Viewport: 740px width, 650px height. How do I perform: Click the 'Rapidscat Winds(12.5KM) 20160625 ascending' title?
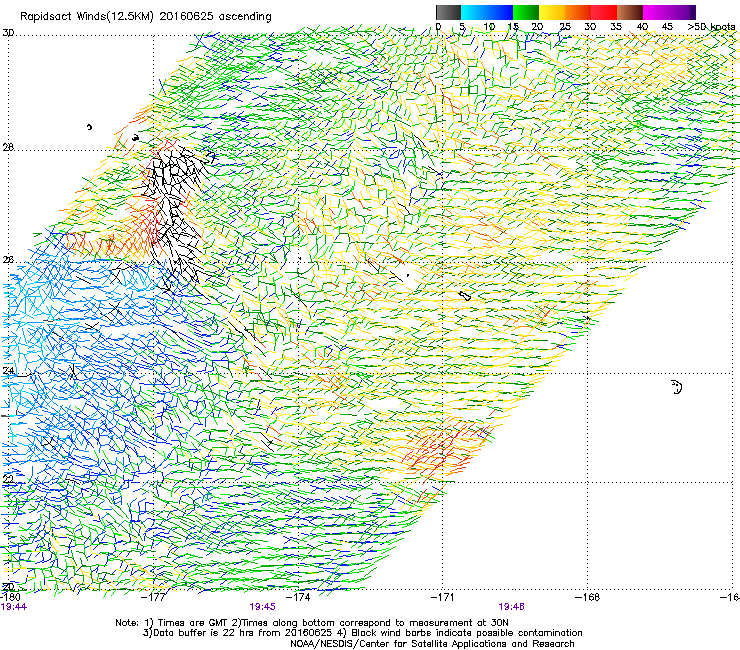pos(146,17)
